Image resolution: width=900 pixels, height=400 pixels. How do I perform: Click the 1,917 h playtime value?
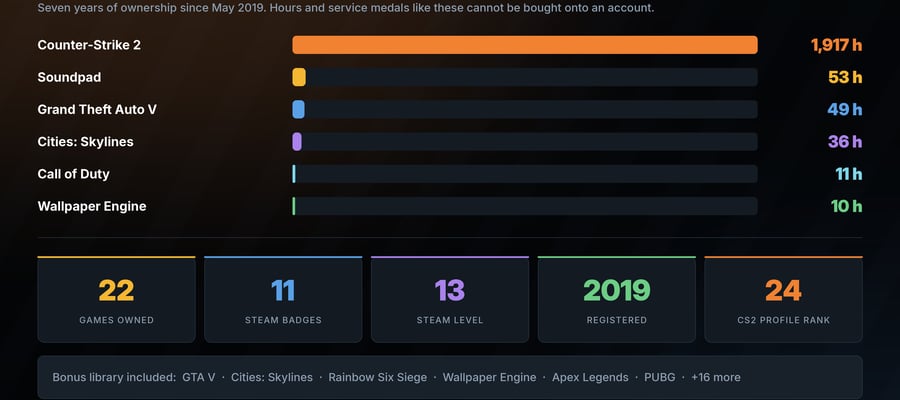coord(836,45)
